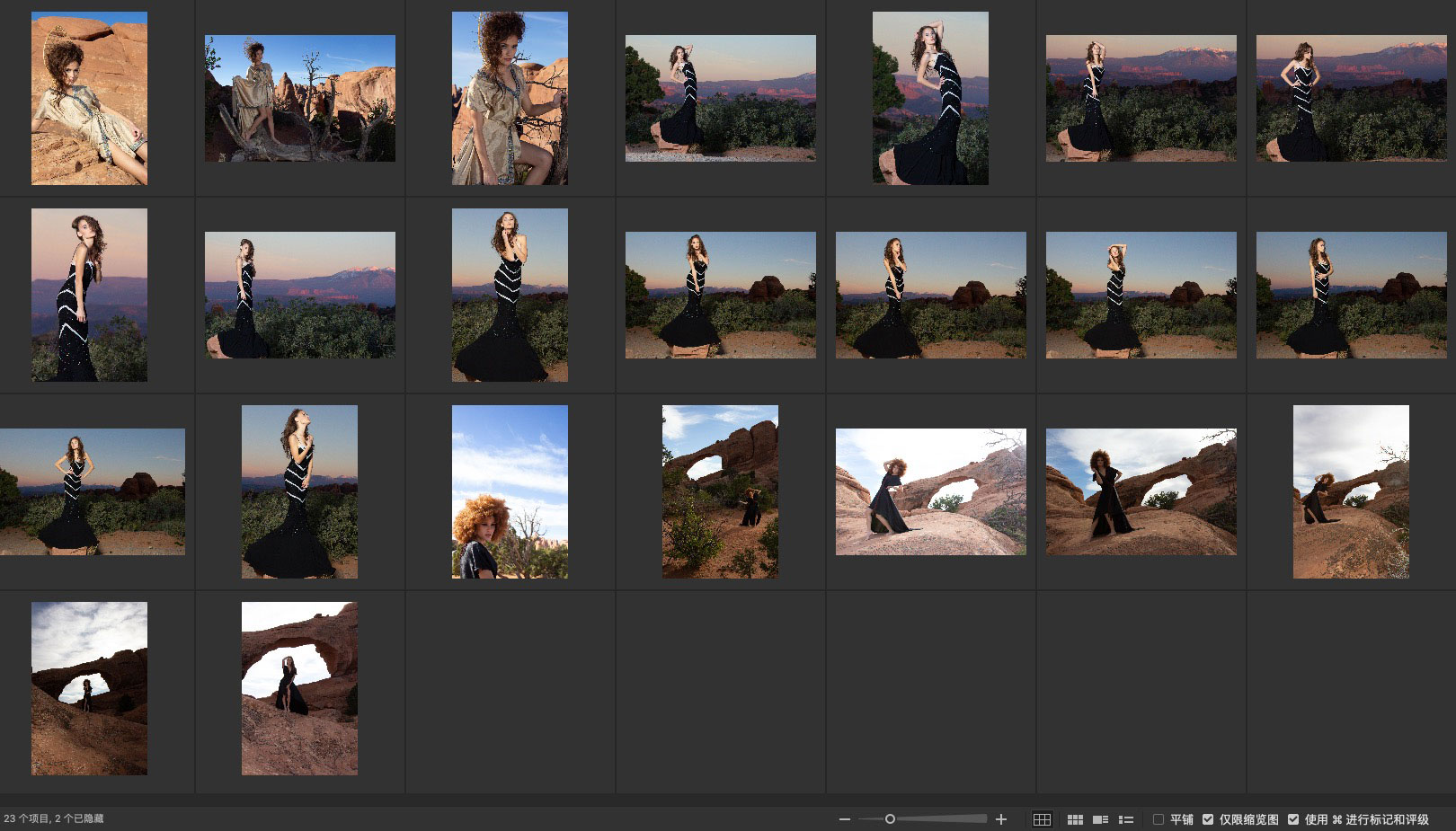Select portrait thumbnail with overcast sky and arch
Viewport: 1456px width, 831px height.
1351,491
